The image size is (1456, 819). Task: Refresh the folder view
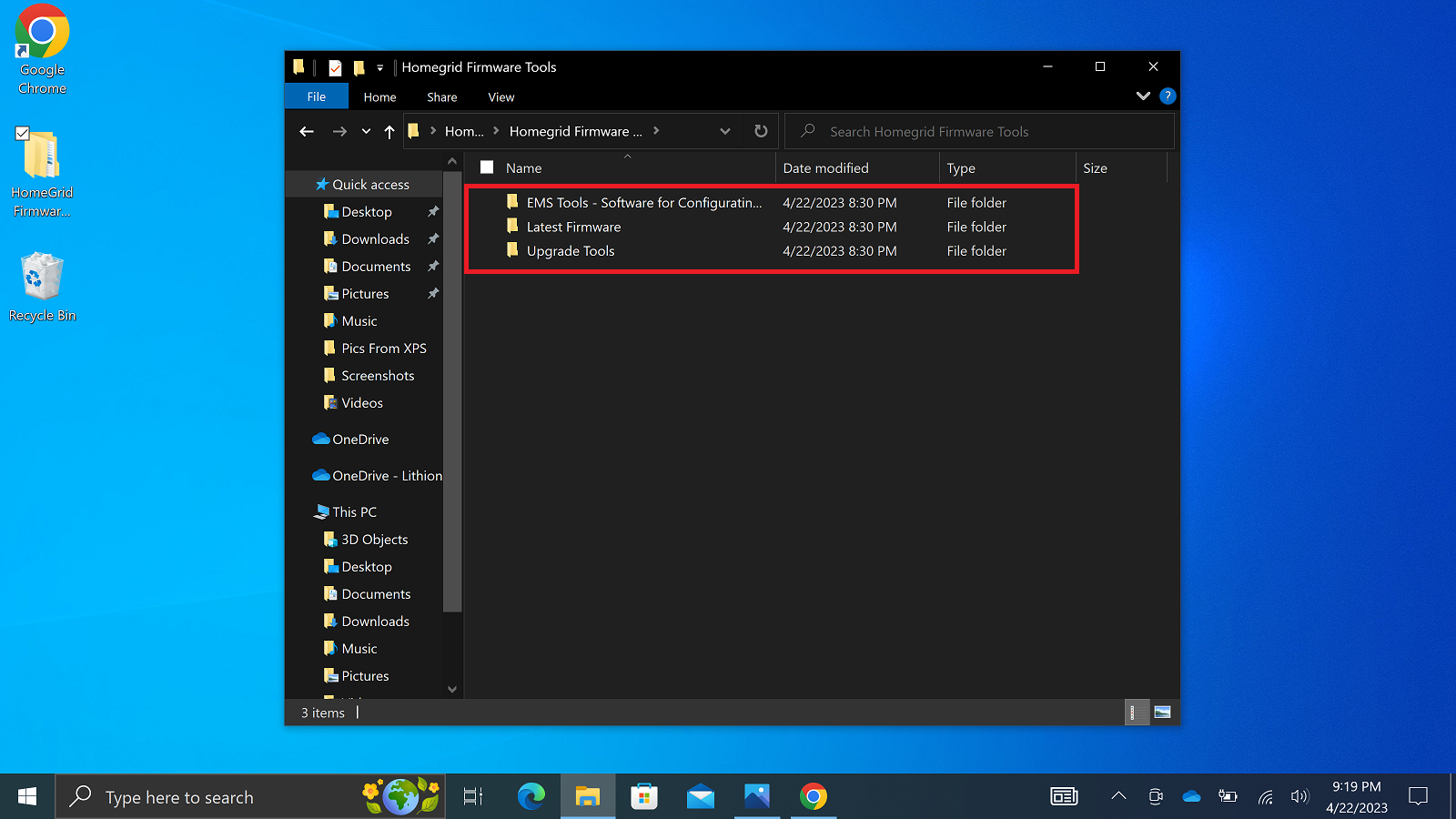coord(761,131)
